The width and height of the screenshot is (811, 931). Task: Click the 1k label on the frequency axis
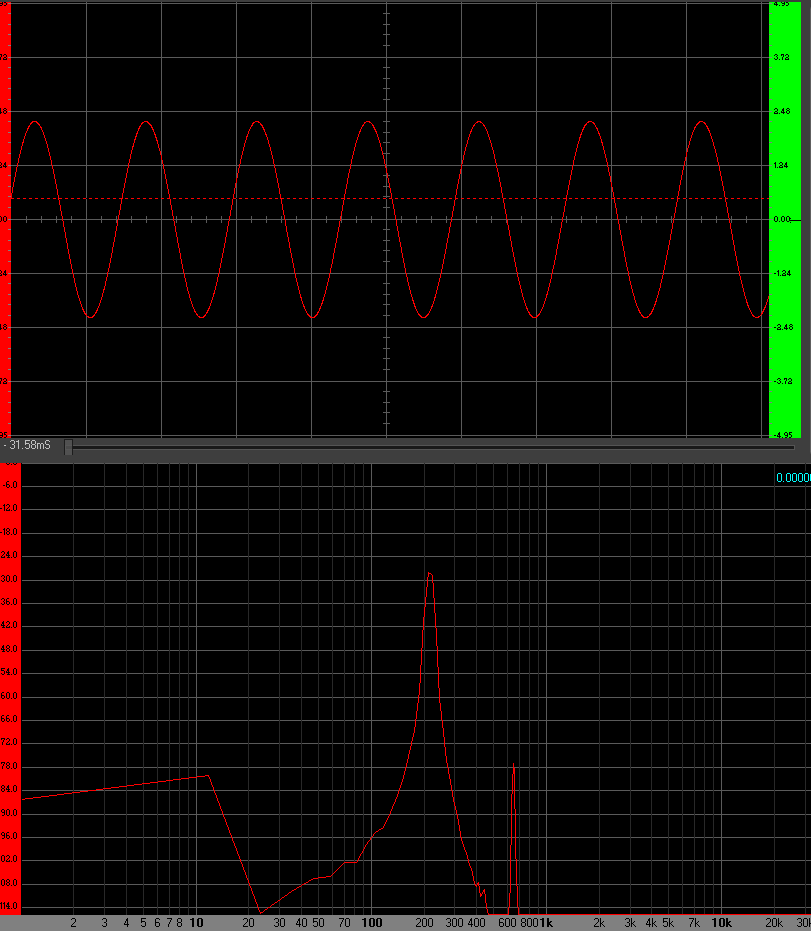point(545,922)
